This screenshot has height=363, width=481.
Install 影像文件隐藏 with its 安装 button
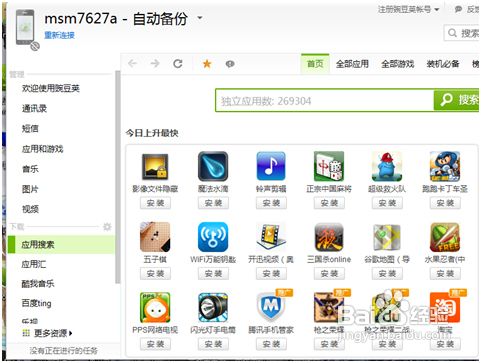pos(155,203)
